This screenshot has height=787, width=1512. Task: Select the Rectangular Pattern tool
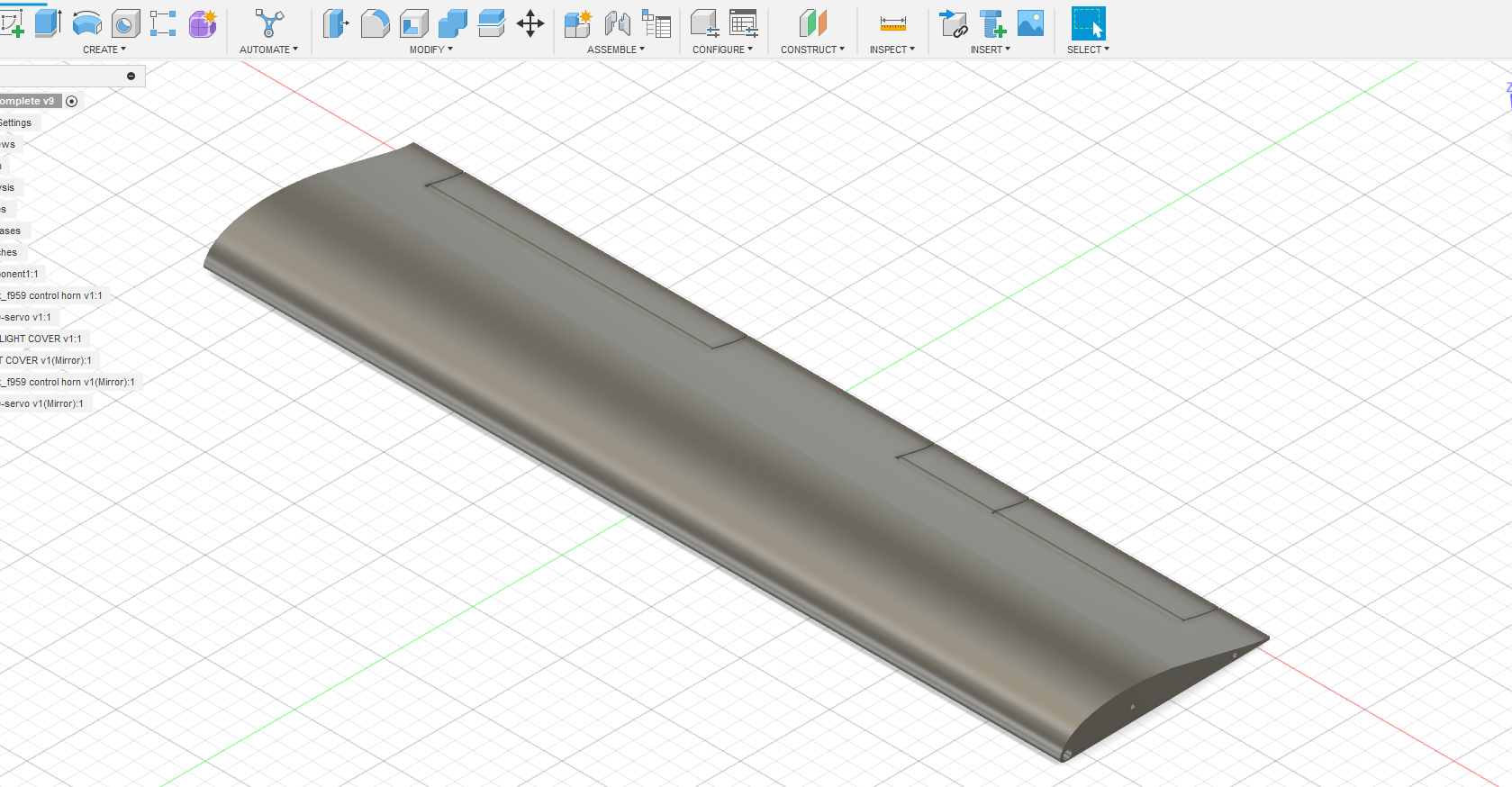point(163,23)
